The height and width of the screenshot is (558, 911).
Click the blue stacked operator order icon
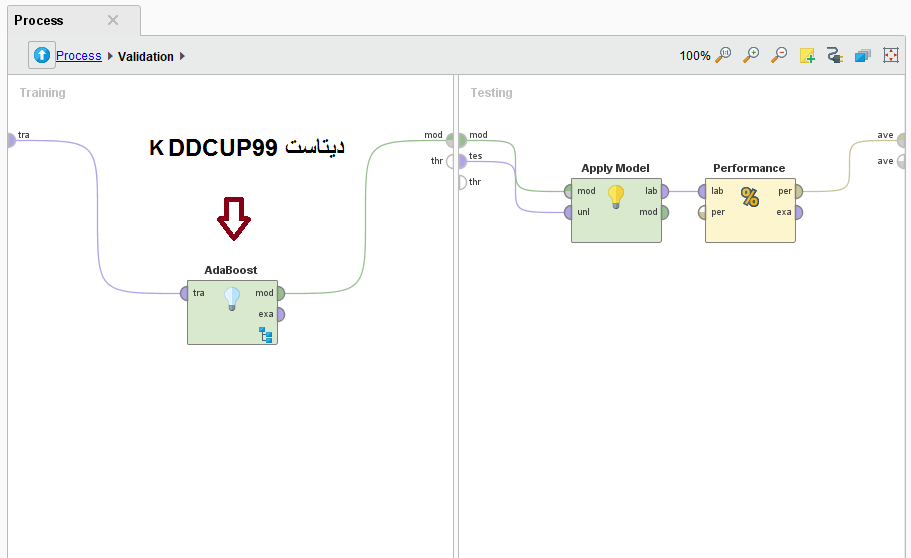click(x=862, y=56)
